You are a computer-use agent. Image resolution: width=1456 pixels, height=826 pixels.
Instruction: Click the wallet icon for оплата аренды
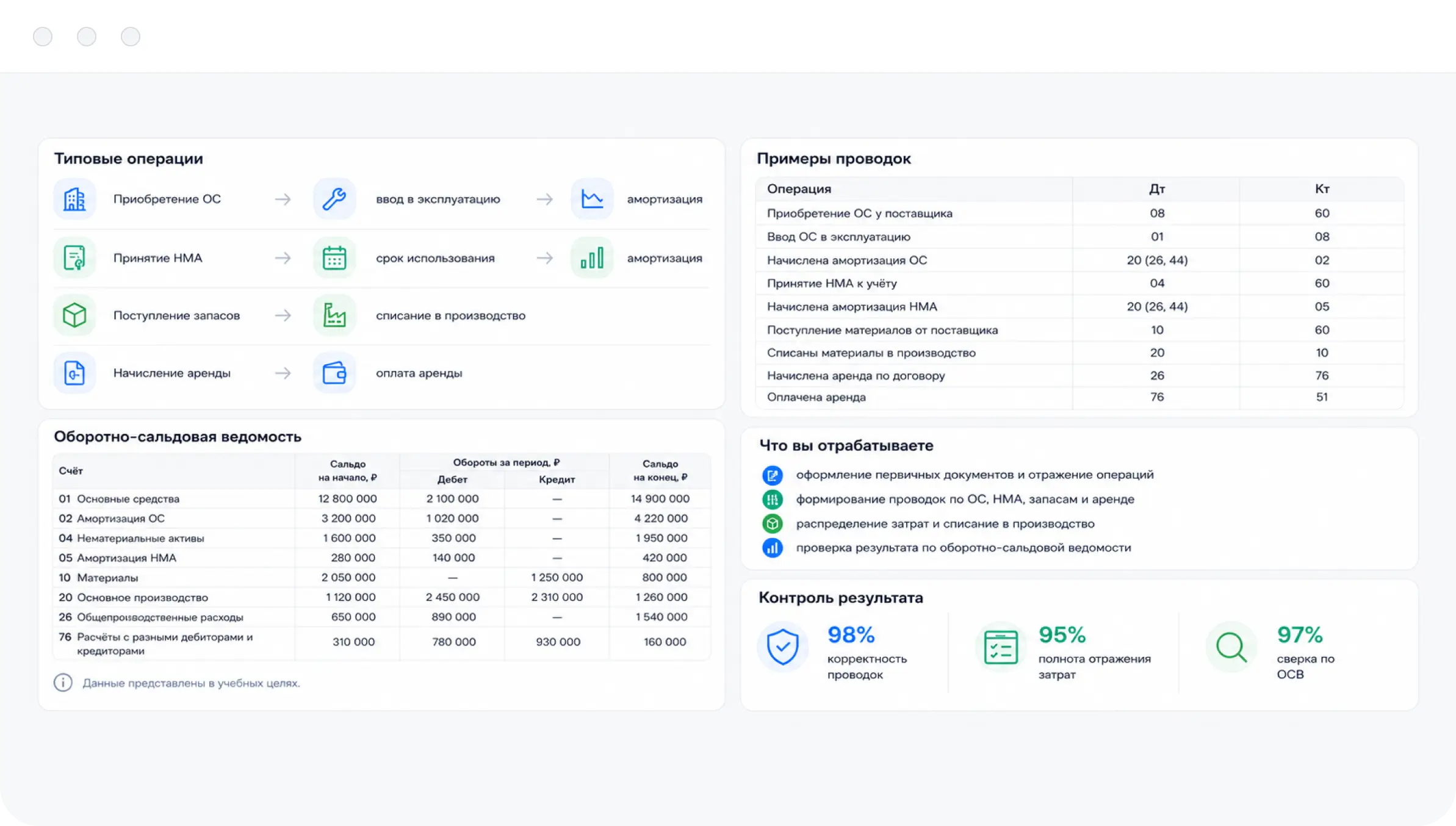[x=334, y=373]
